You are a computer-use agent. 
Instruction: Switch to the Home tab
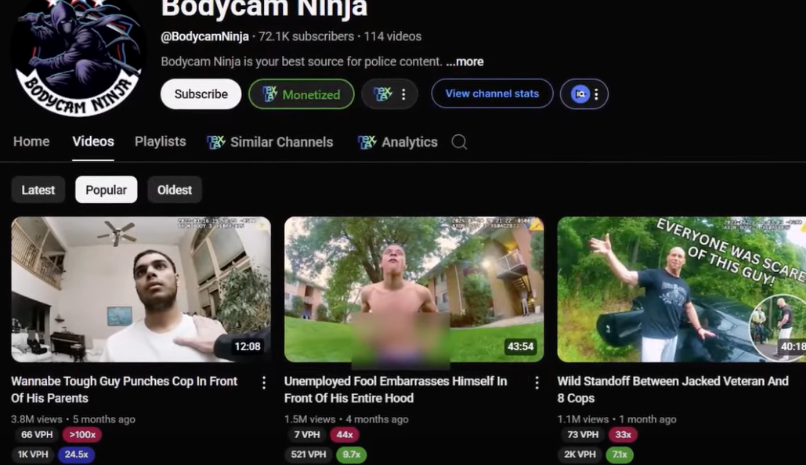click(31, 142)
